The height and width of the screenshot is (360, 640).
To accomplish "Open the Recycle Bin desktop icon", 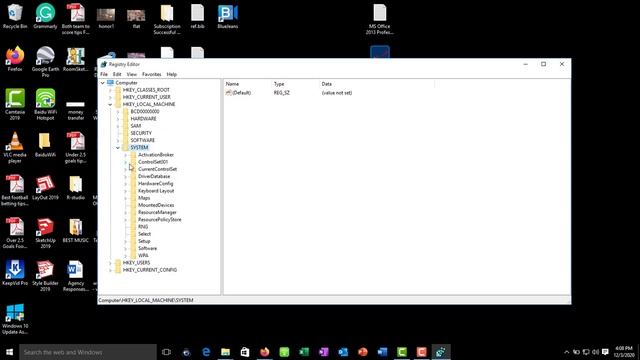I will pos(15,16).
